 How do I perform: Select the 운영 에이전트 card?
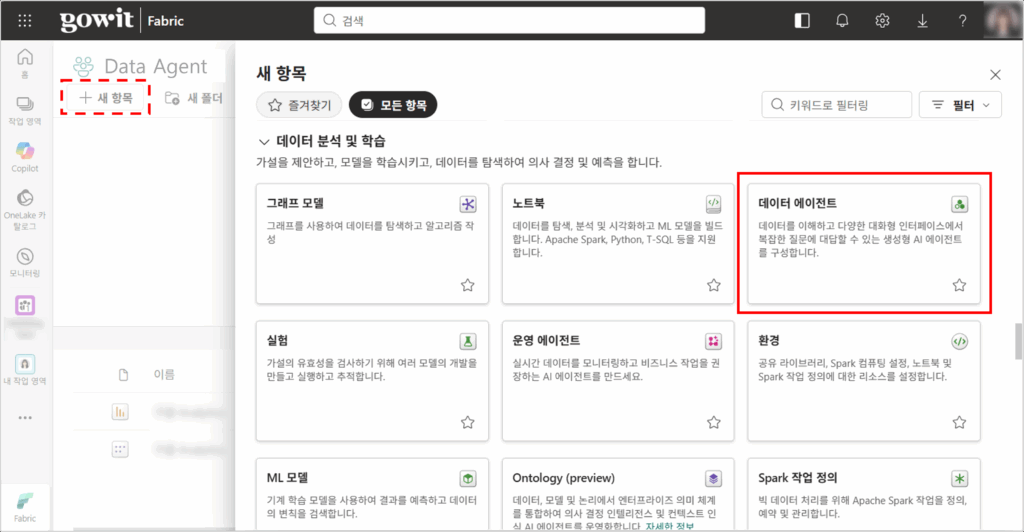tap(618, 381)
